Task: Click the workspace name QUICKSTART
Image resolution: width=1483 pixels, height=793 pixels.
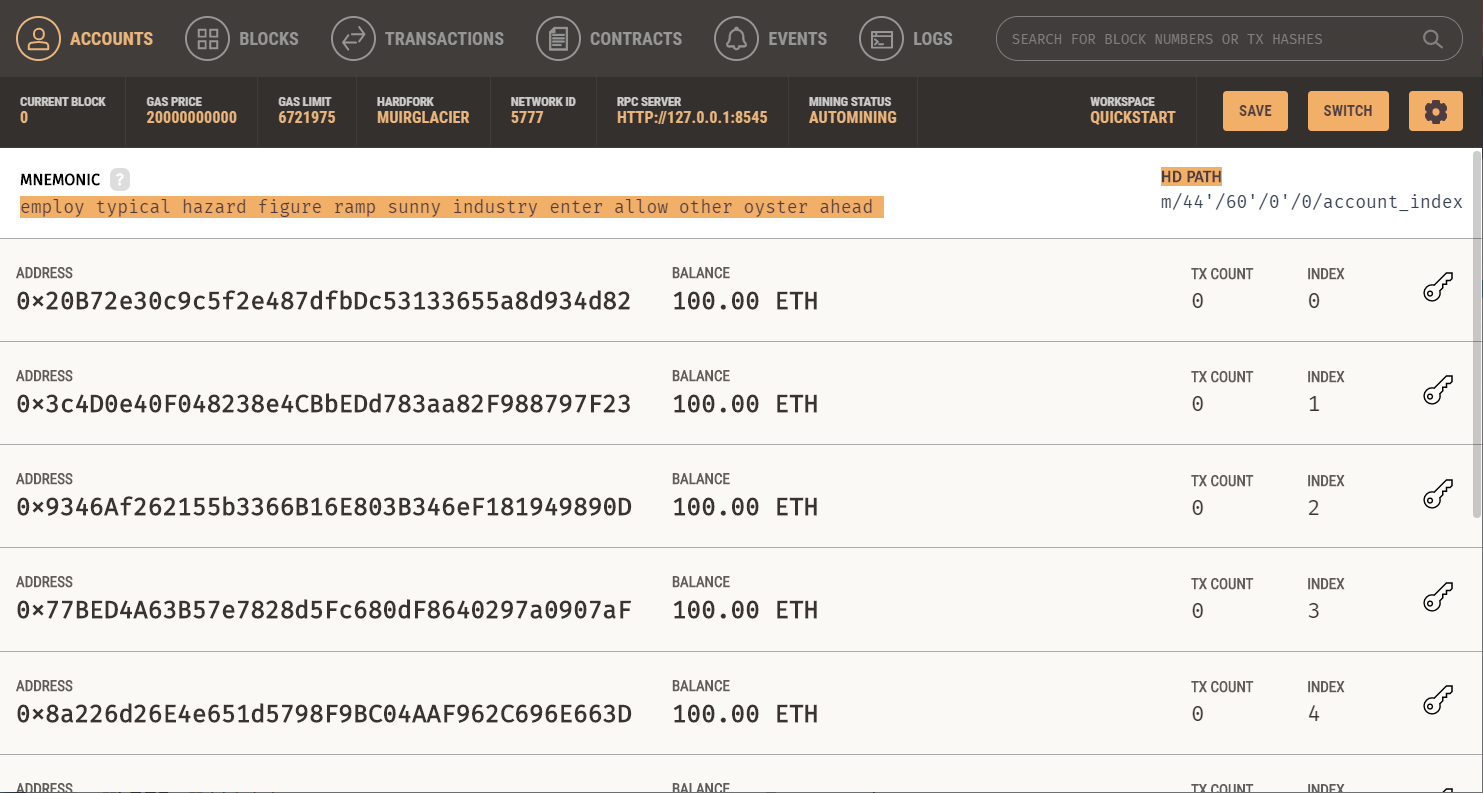Action: click(x=1133, y=118)
